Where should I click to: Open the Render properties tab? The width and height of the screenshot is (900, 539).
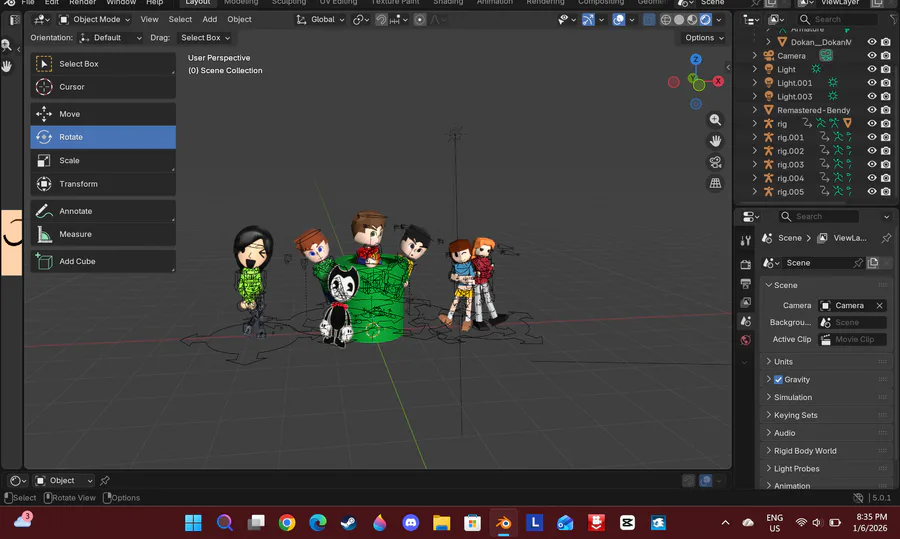746,265
